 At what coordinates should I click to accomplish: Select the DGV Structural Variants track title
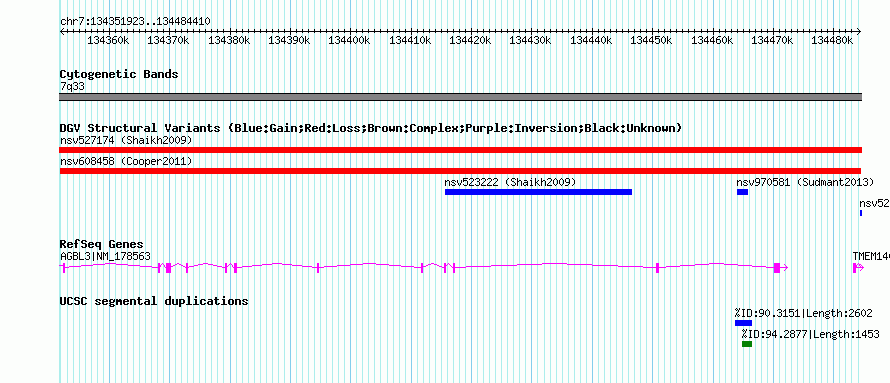(x=371, y=128)
